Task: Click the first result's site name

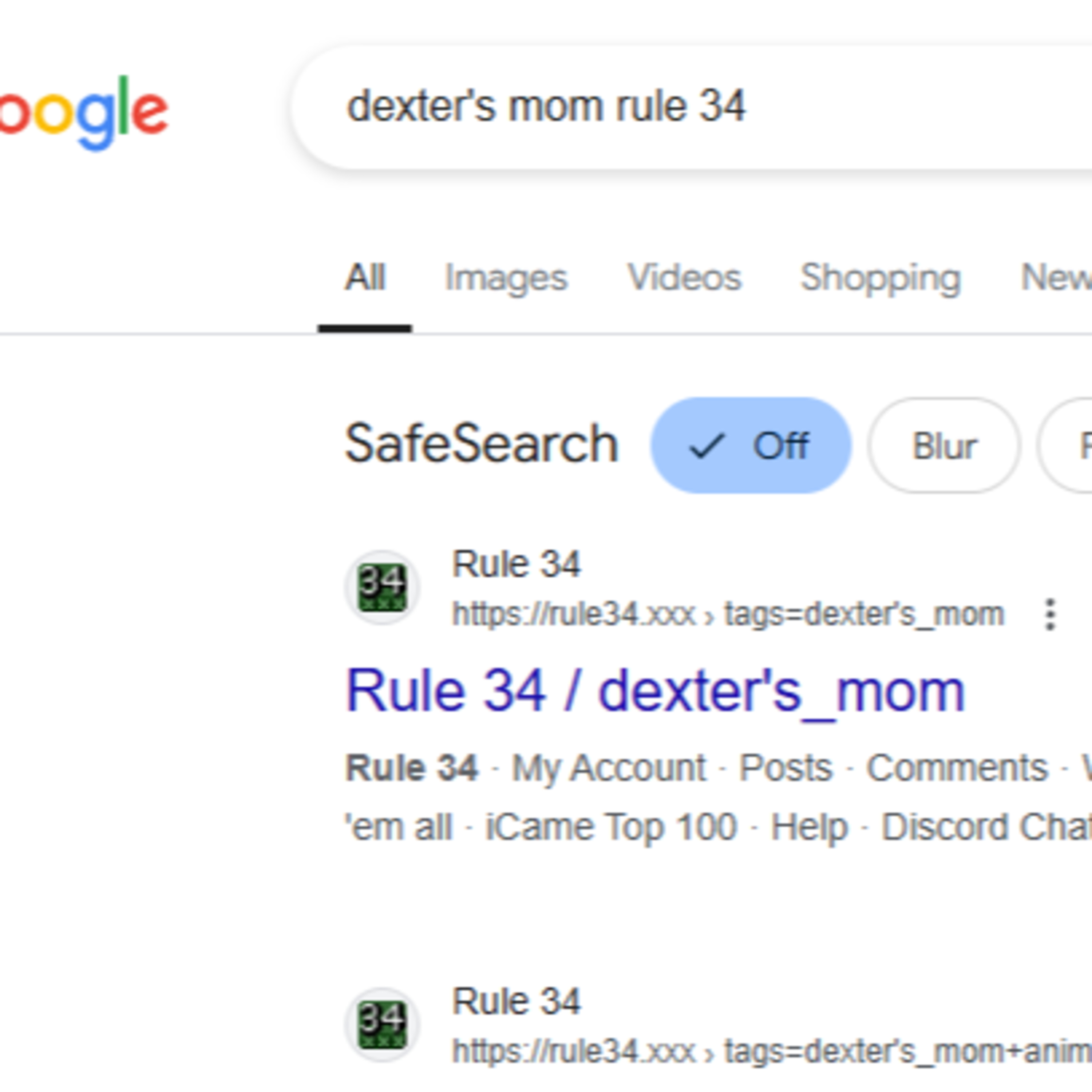Action: tap(516, 563)
